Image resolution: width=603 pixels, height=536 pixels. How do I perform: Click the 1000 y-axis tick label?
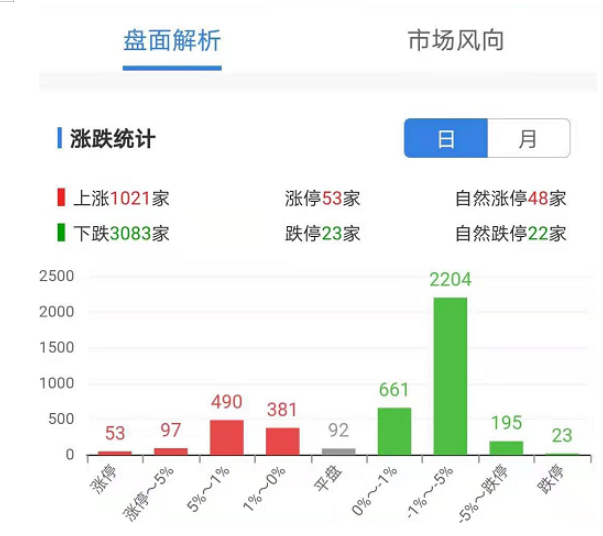point(57,383)
